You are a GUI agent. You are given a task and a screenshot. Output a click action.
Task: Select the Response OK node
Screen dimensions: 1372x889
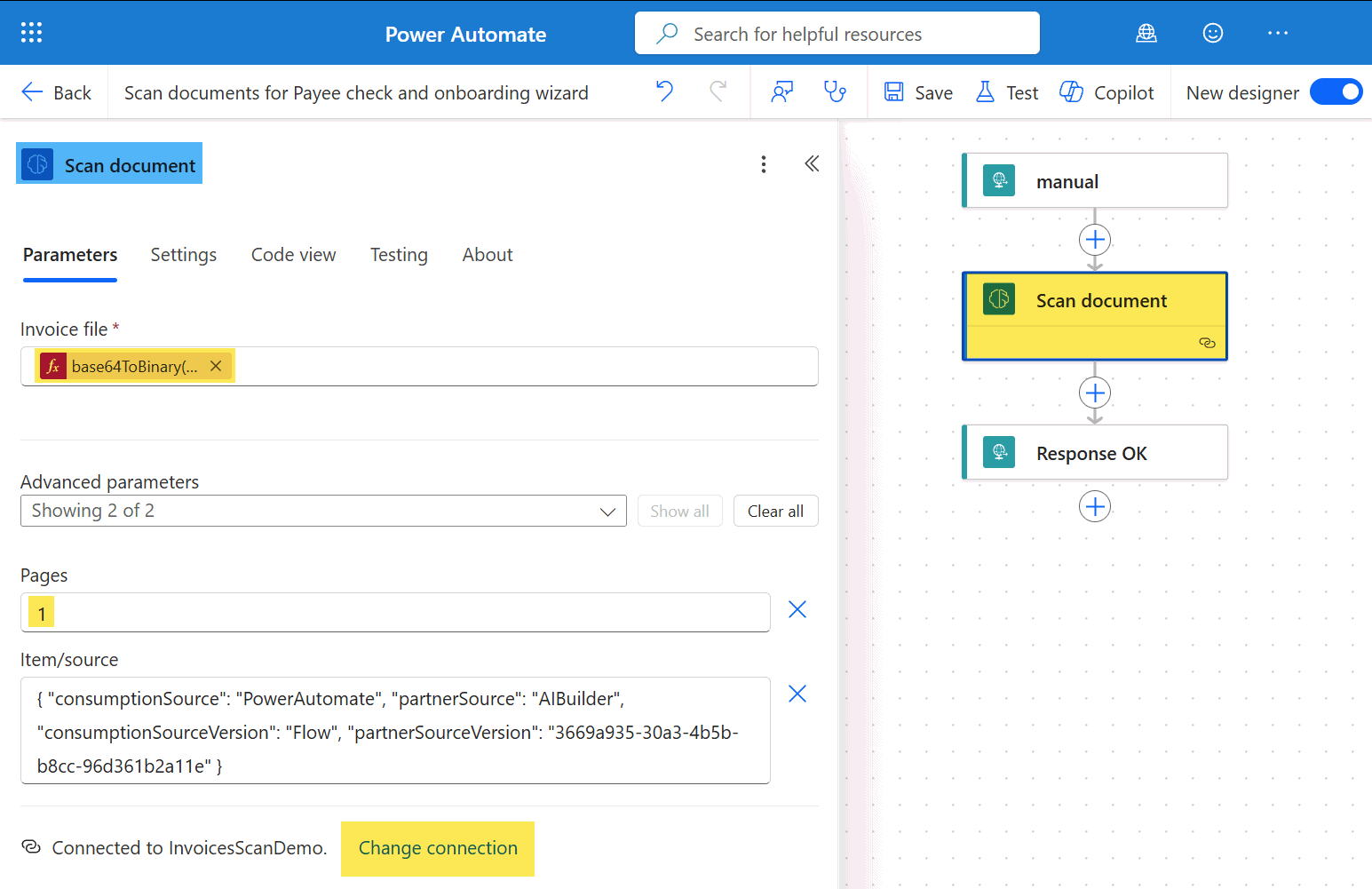[x=1095, y=453]
